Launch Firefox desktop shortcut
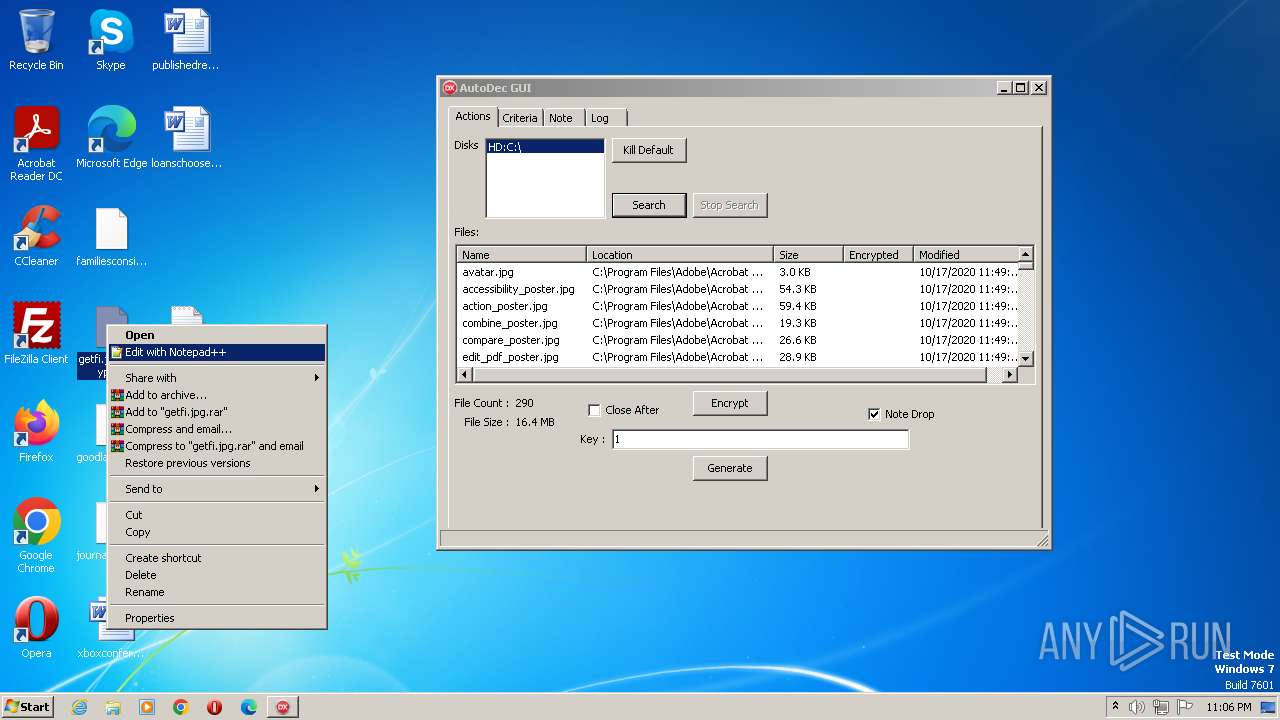The image size is (1280, 720). 36,432
